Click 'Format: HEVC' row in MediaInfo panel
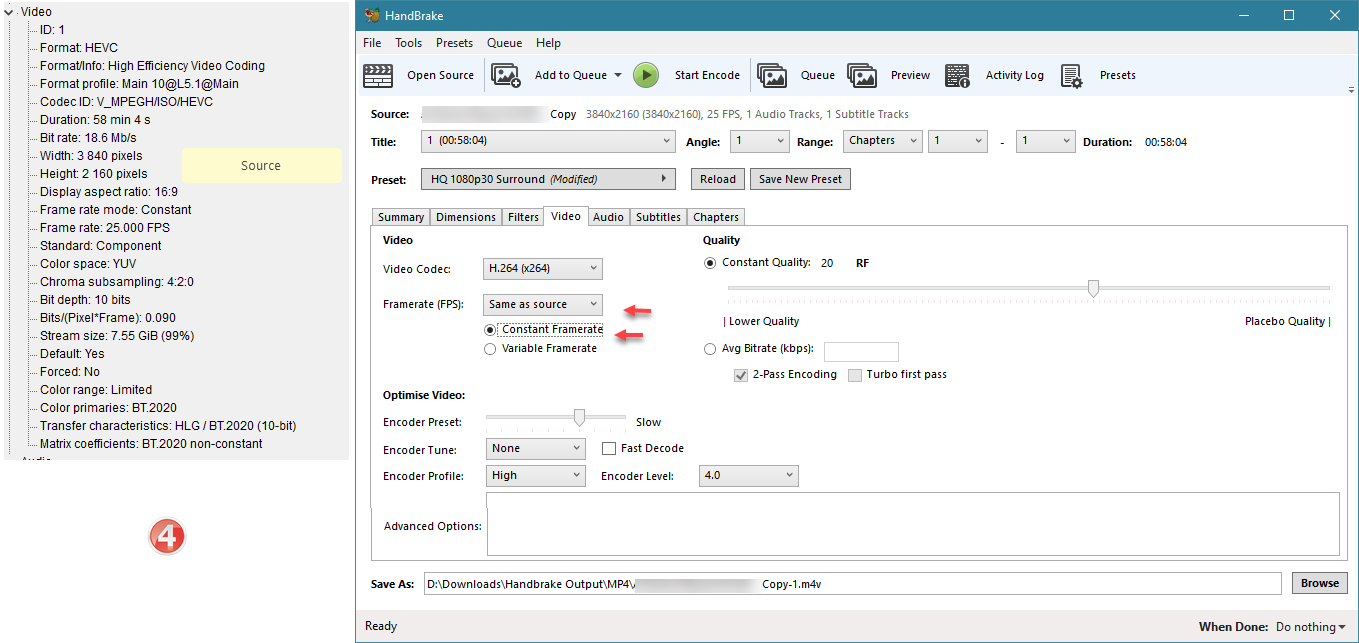 80,48
